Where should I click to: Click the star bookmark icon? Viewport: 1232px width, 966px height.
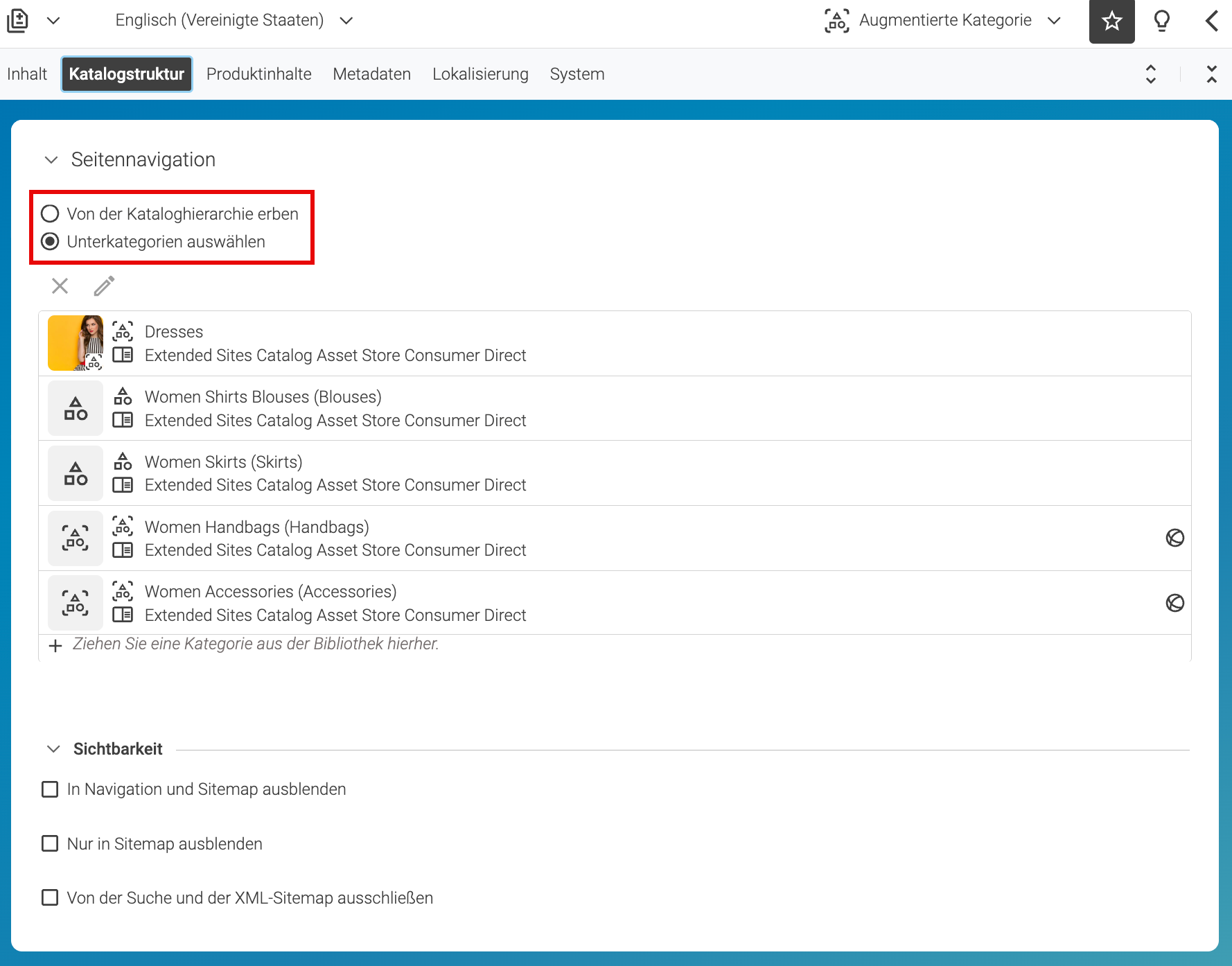point(1111,21)
